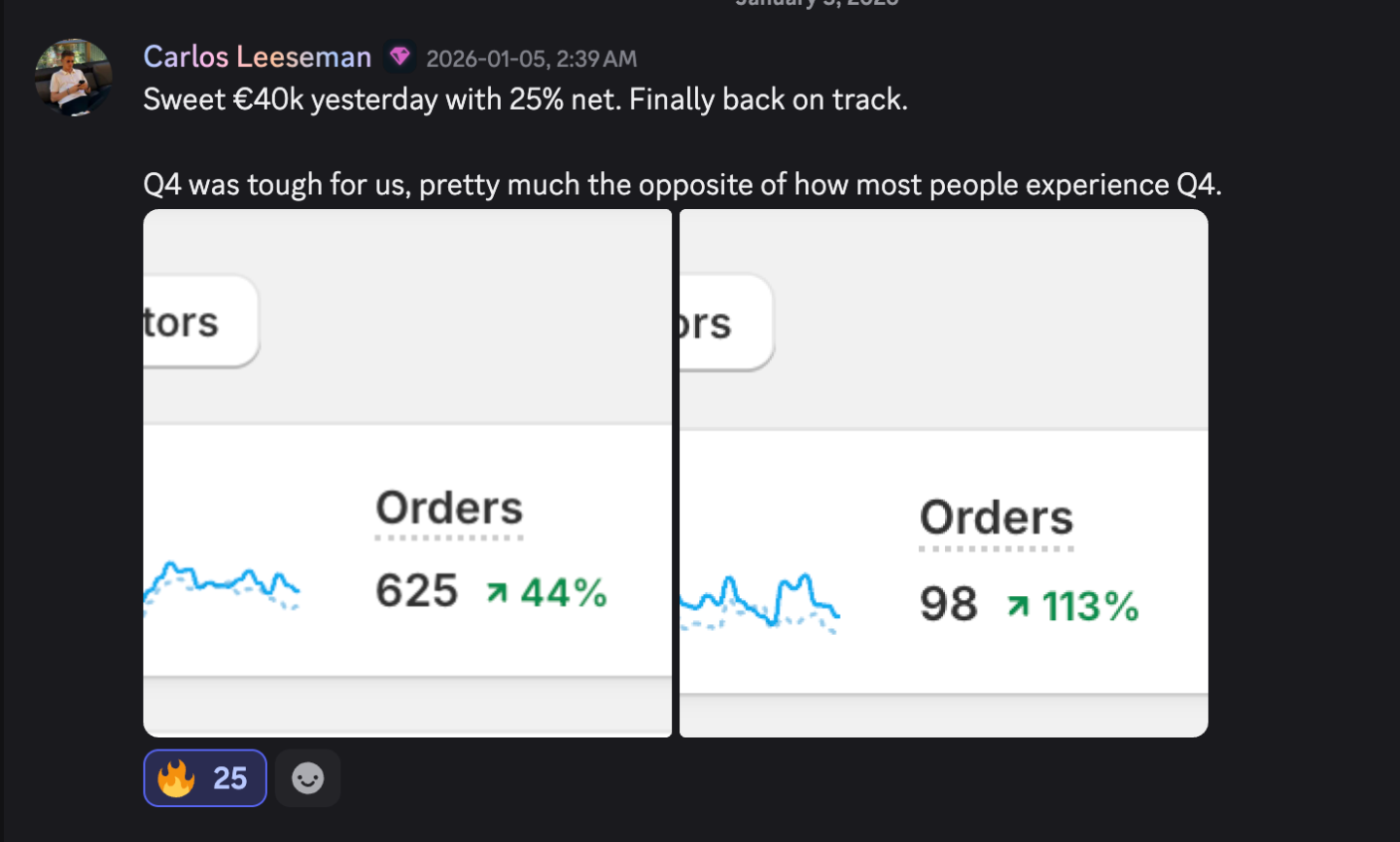Click the 98 orders count
The image size is (1400, 842).
tap(949, 605)
